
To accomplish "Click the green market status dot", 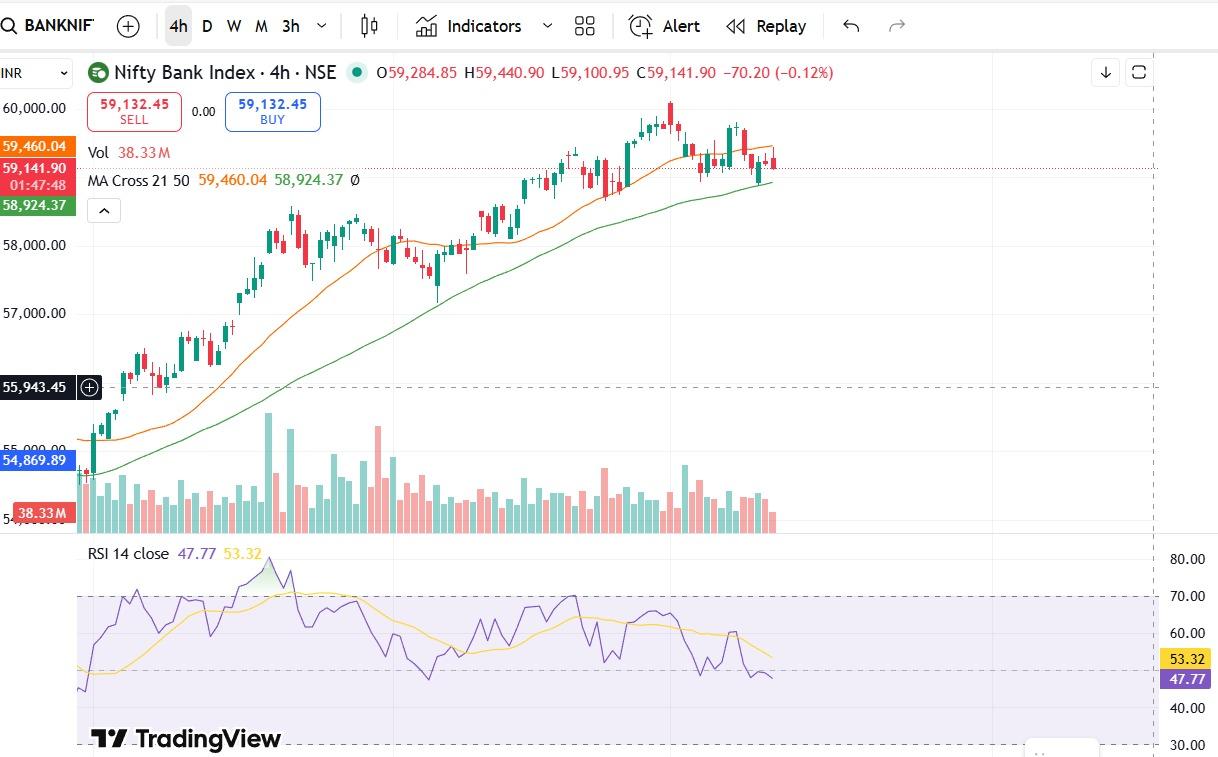I will click(356, 72).
